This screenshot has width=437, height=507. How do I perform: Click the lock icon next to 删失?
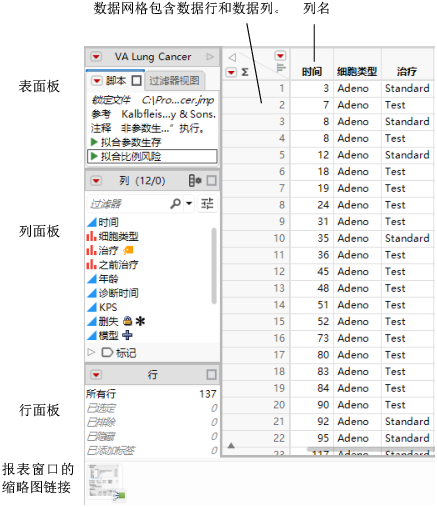pyautogui.click(x=127, y=321)
